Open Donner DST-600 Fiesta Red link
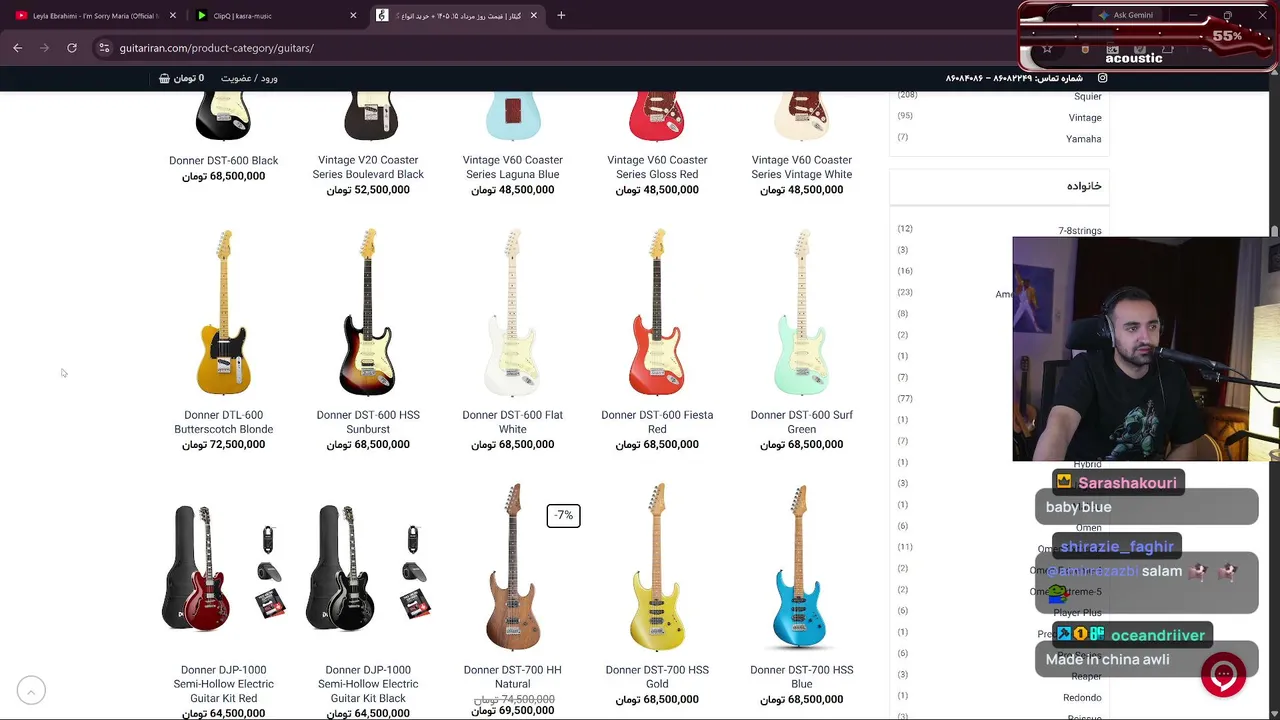 pos(657,422)
